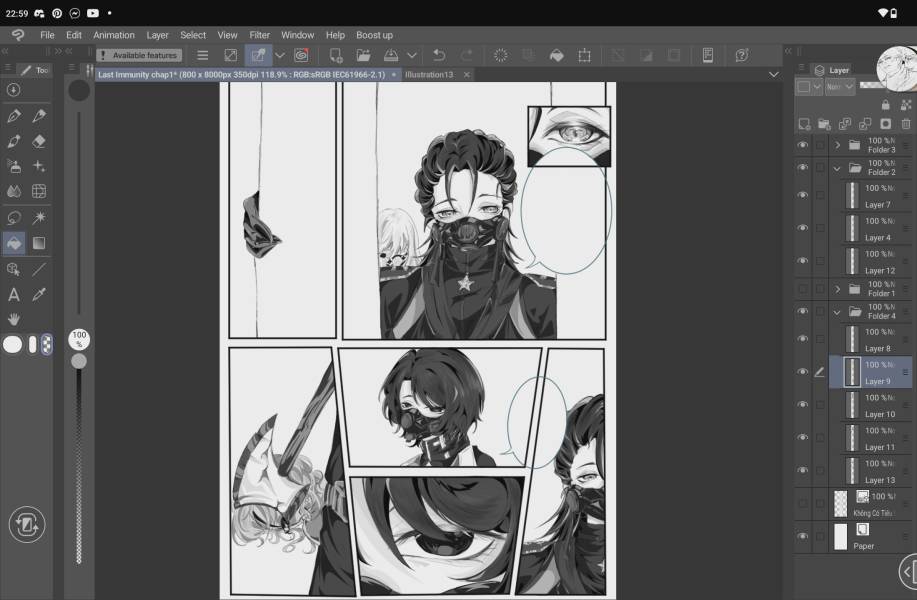
Task: Show the hidden Folder 1 layer
Action: click(802, 289)
